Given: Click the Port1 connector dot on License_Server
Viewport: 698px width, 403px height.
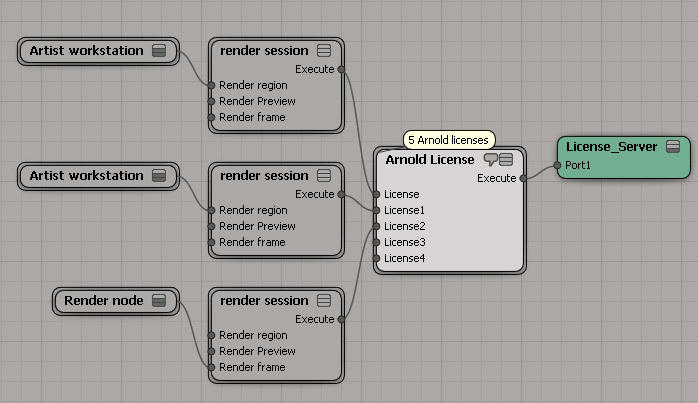Looking at the screenshot, I should point(557,165).
